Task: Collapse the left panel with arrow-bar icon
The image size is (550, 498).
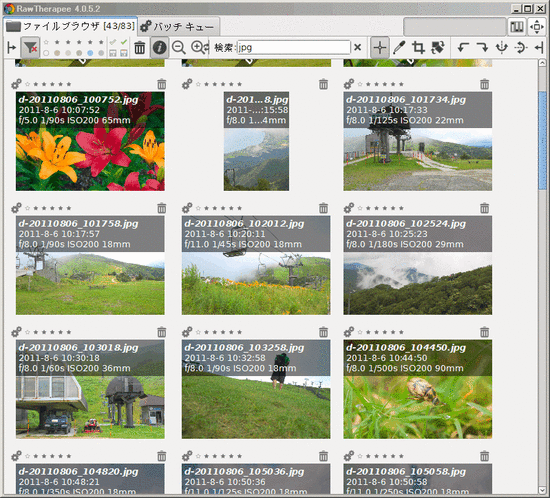Action: tap(12, 47)
